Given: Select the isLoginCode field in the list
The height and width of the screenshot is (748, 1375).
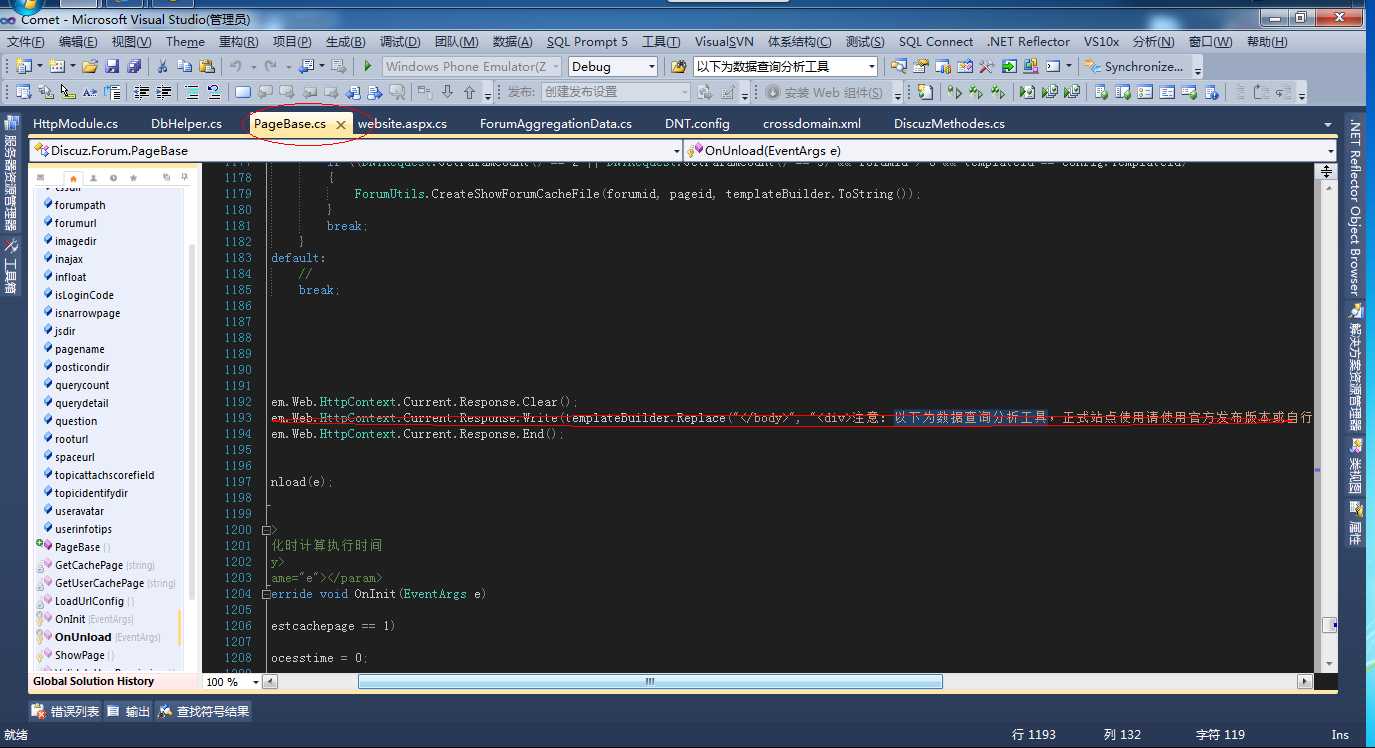Looking at the screenshot, I should pos(84,295).
